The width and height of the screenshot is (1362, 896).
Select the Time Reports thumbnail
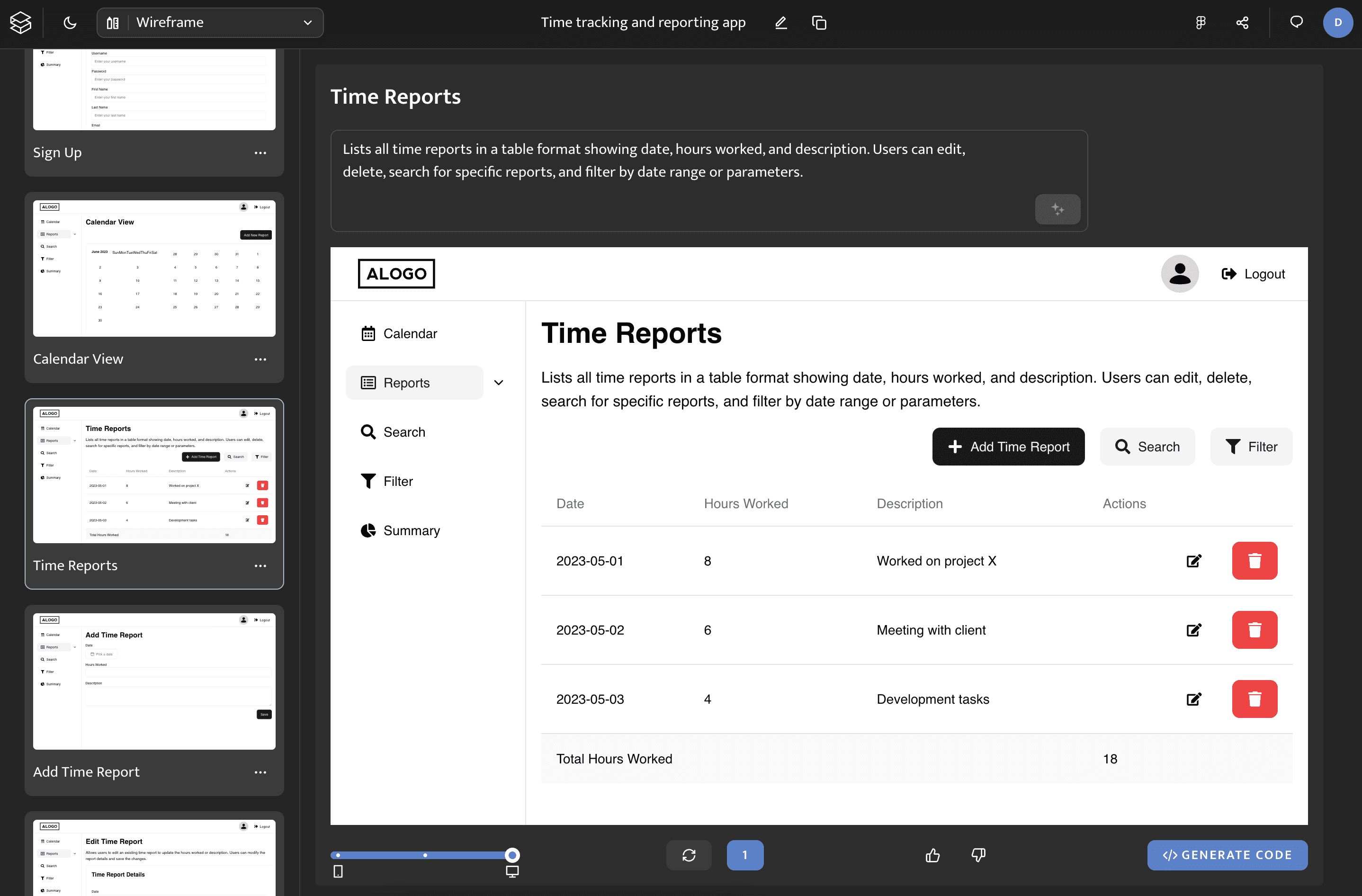tap(154, 475)
